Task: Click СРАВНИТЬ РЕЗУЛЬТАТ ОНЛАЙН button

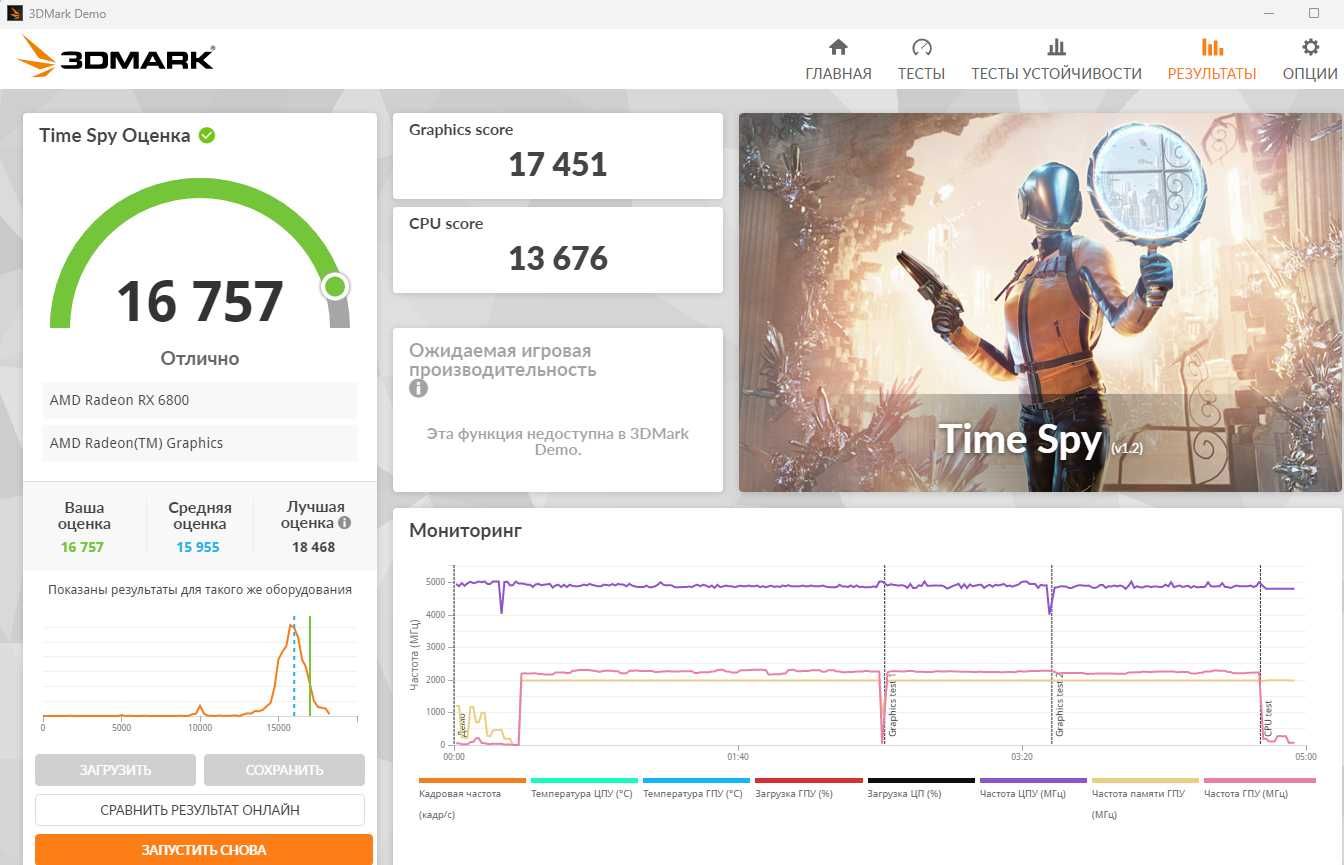Action: [x=200, y=810]
